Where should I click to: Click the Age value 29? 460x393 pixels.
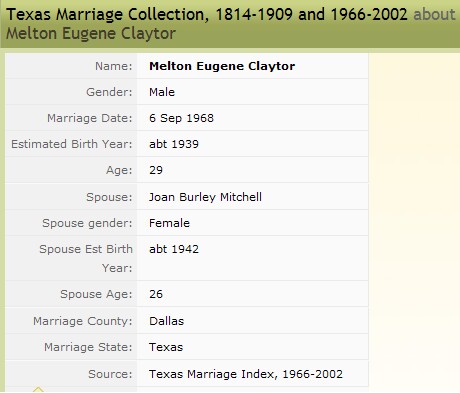coord(156,170)
